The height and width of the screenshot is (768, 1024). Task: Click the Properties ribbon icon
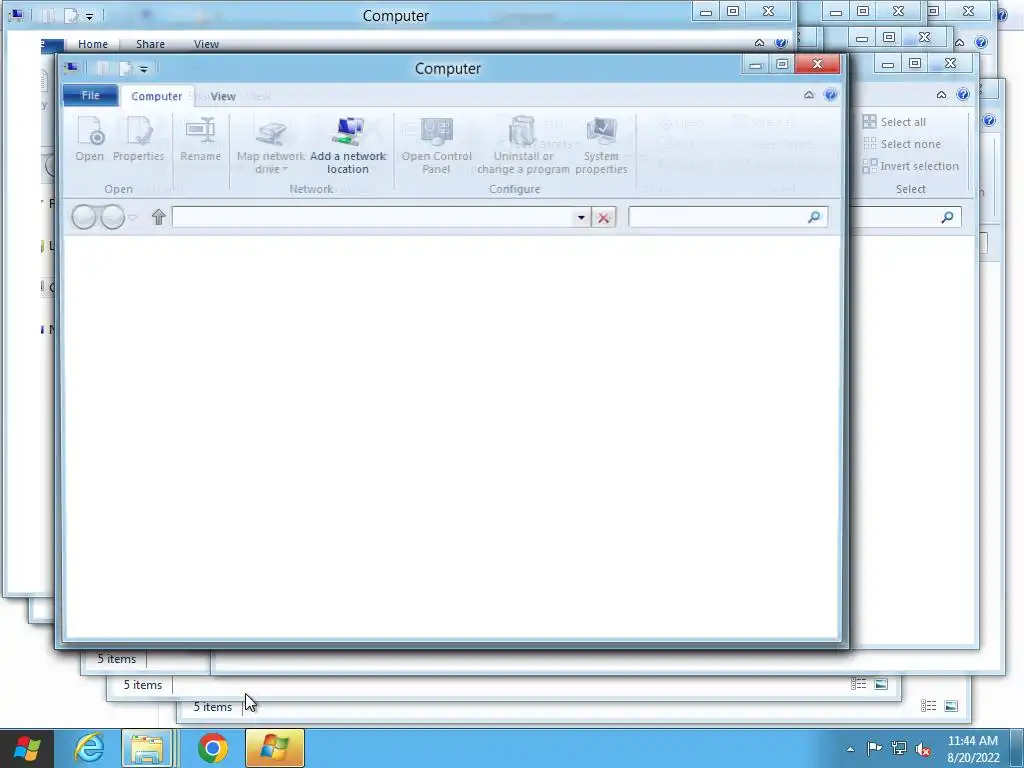138,139
